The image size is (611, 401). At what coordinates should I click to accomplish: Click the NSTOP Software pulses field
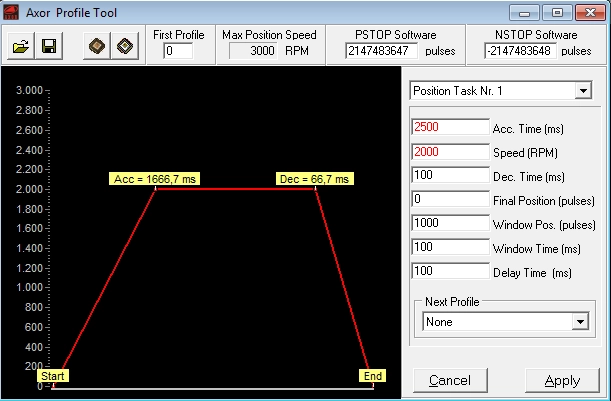click(520, 51)
